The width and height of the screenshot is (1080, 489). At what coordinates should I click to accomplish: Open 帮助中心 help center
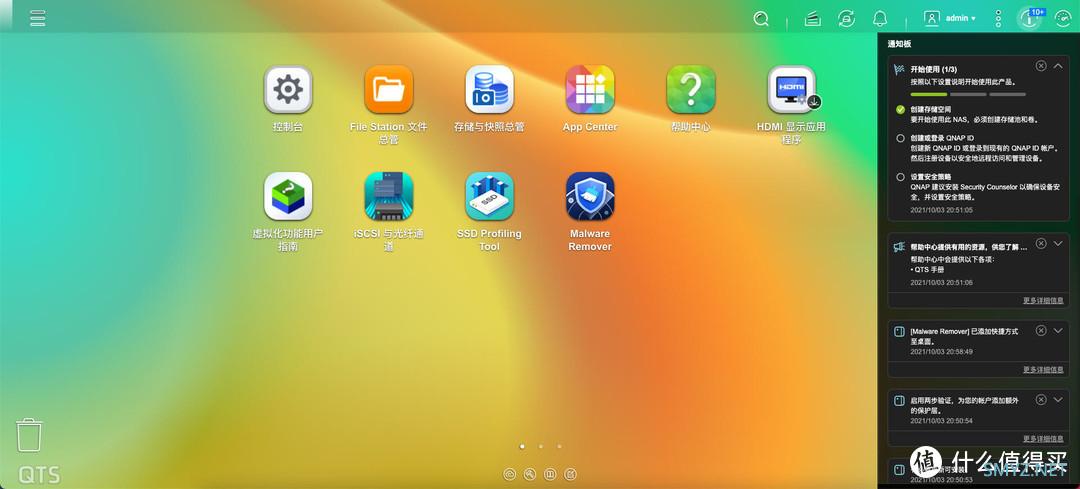coord(691,90)
